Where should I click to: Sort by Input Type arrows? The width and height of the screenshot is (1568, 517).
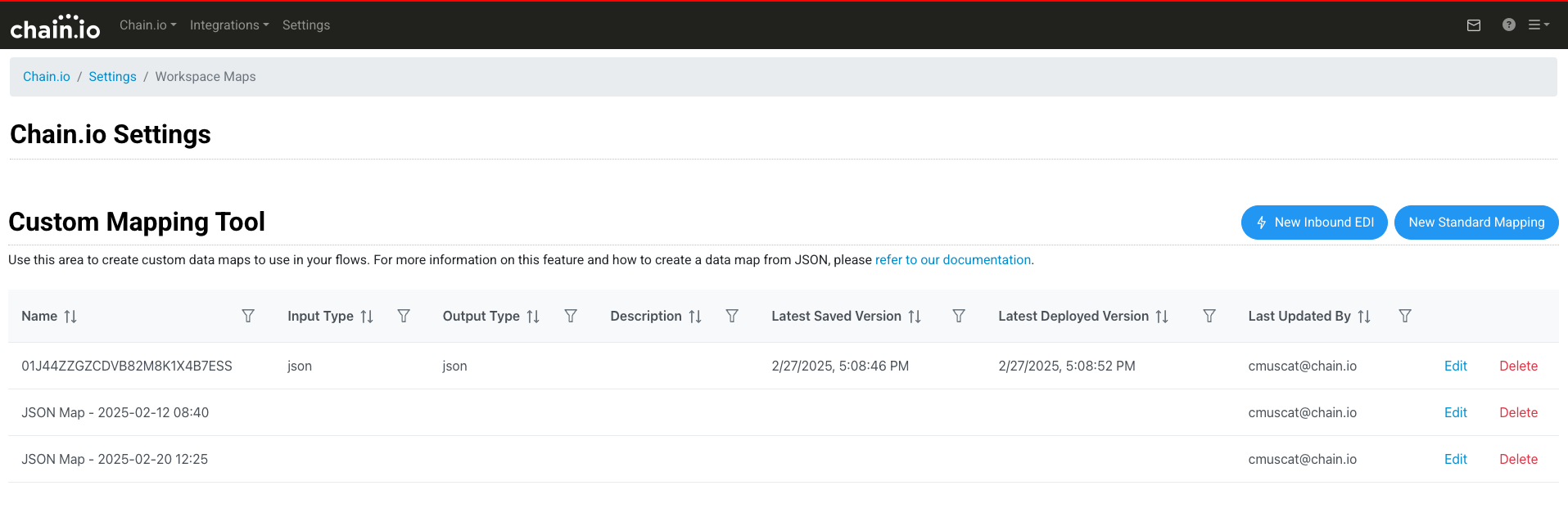(x=367, y=317)
